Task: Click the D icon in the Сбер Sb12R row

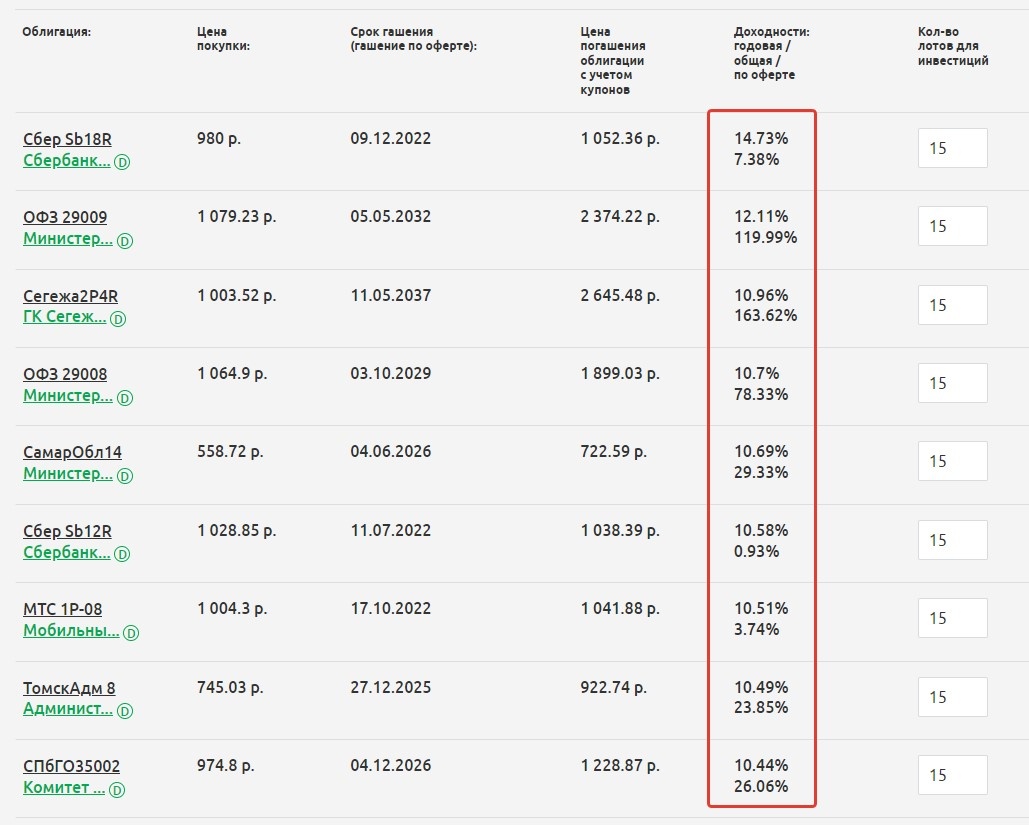Action: [x=122, y=553]
